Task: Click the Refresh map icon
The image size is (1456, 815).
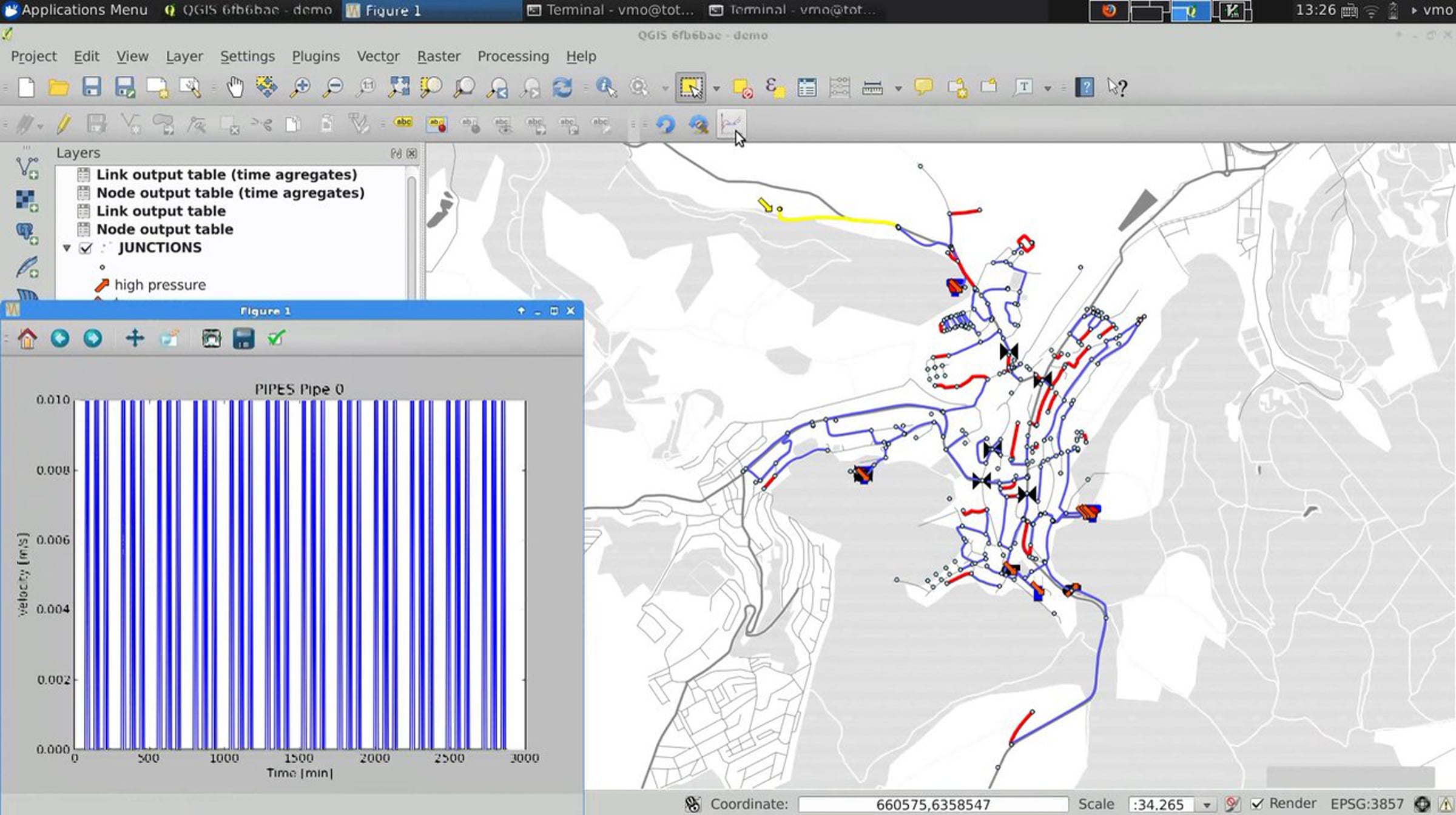Action: tap(562, 87)
